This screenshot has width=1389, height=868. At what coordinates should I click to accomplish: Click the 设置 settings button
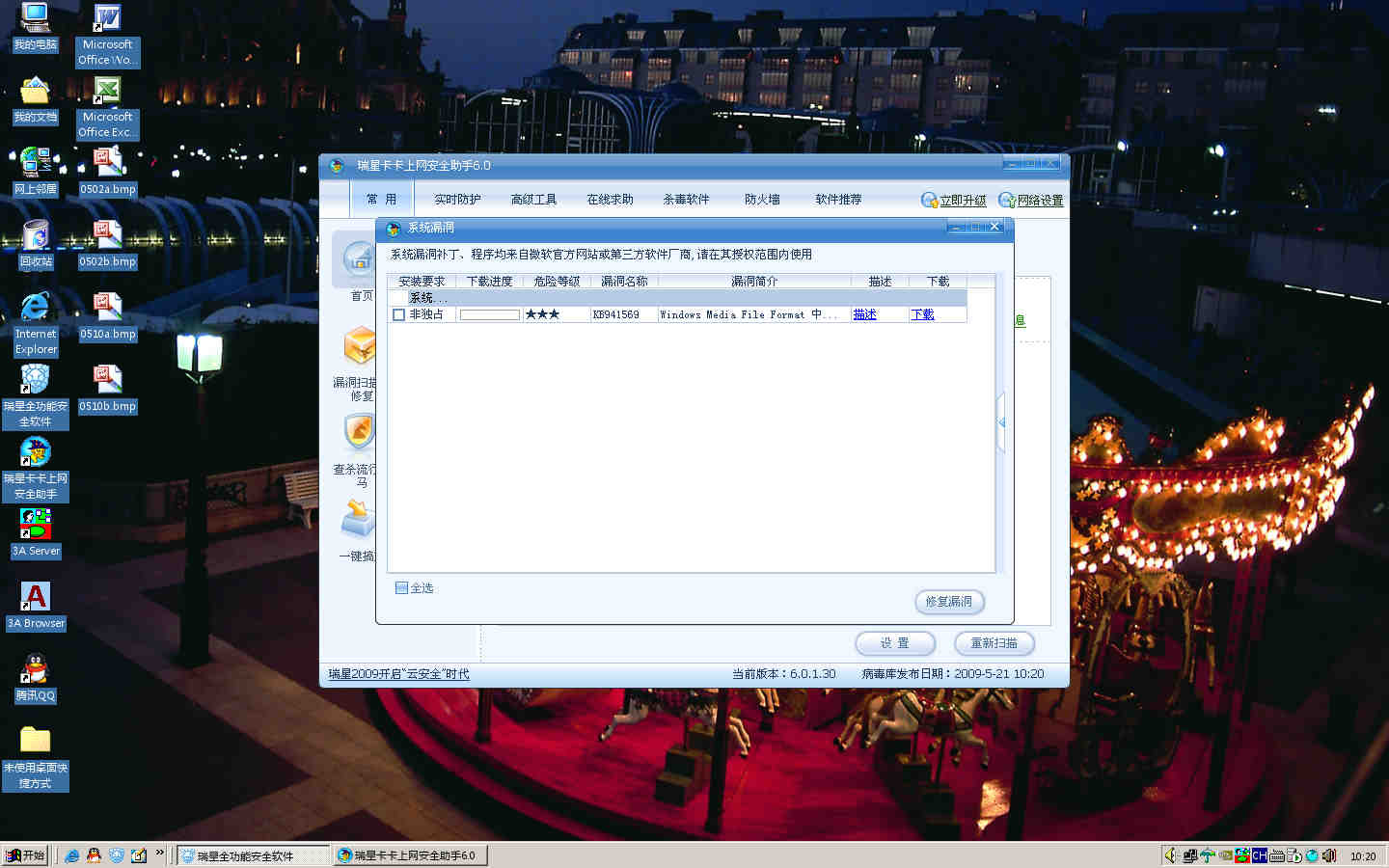[x=895, y=643]
